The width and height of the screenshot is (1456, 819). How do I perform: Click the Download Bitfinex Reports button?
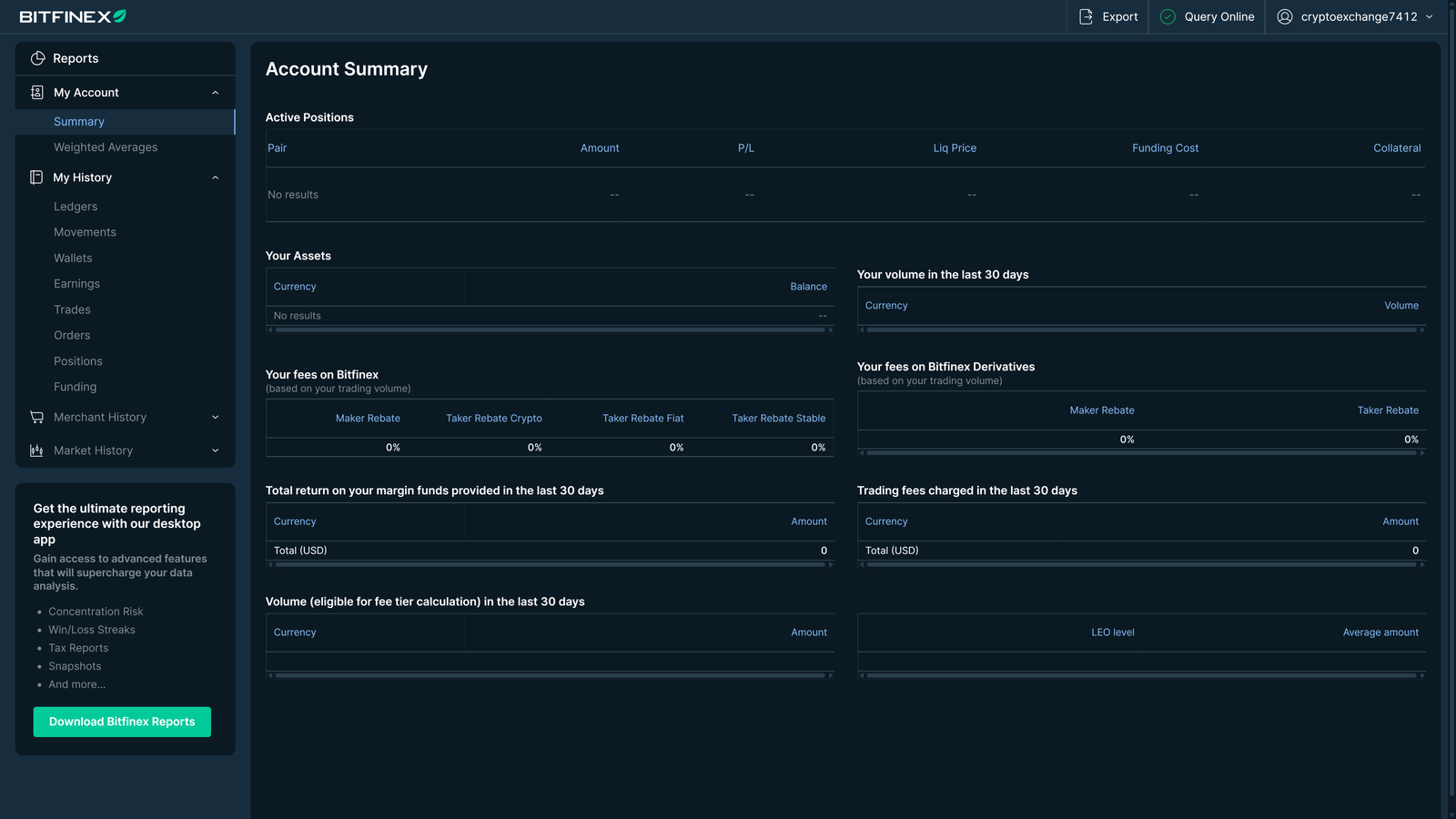tap(122, 722)
